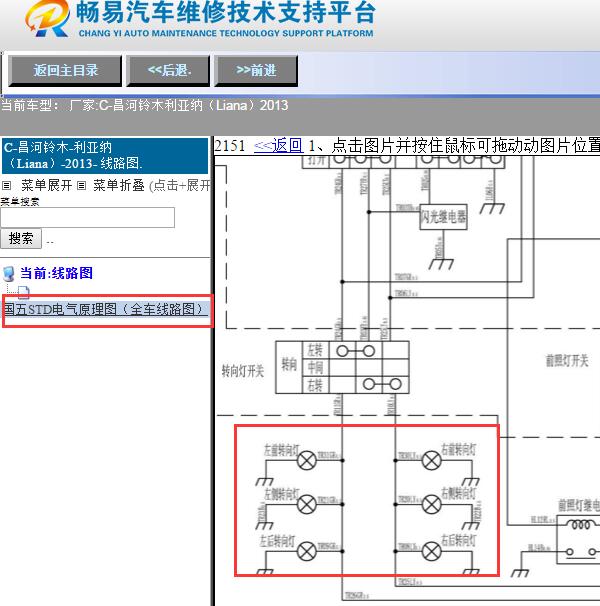This screenshot has height=606, width=600.
Task: Click the <<返回 link above the diagram
Action: [x=279, y=146]
